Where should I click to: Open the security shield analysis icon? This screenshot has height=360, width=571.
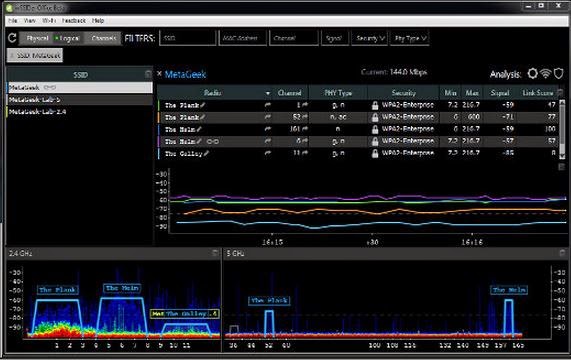(558, 74)
